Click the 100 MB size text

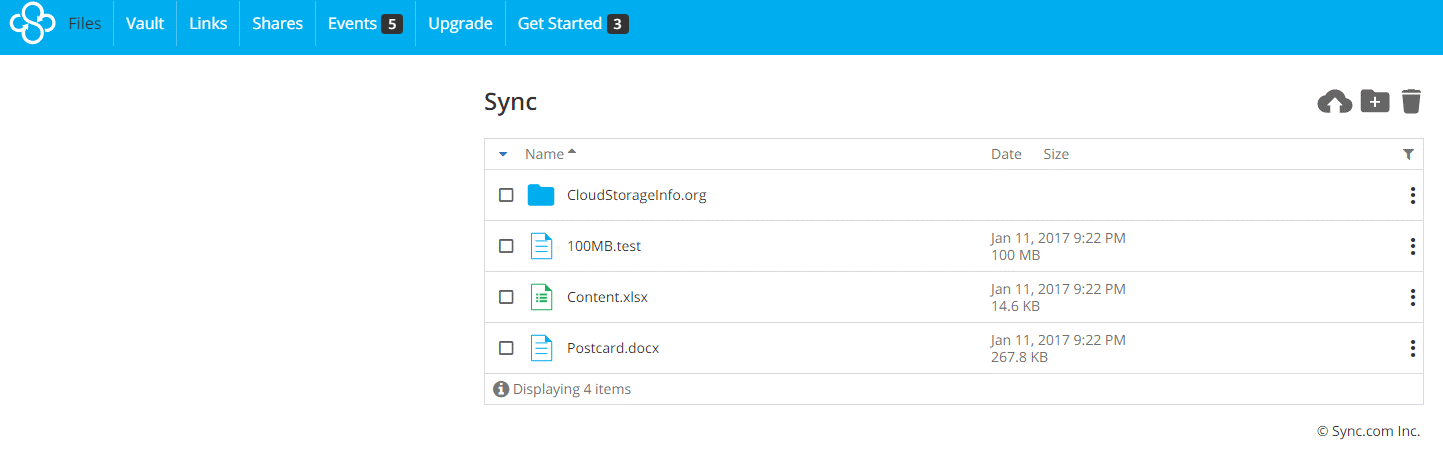click(1015, 255)
